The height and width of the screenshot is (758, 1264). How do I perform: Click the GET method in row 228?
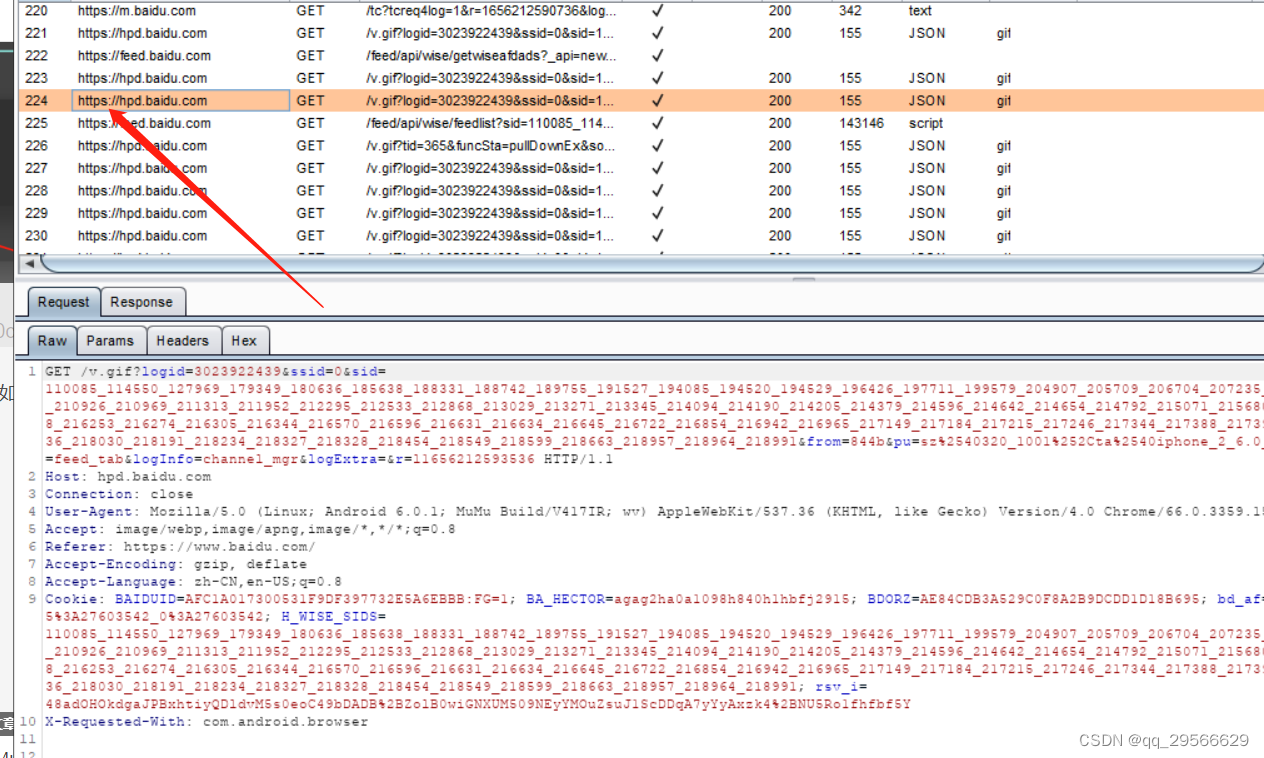[310, 190]
